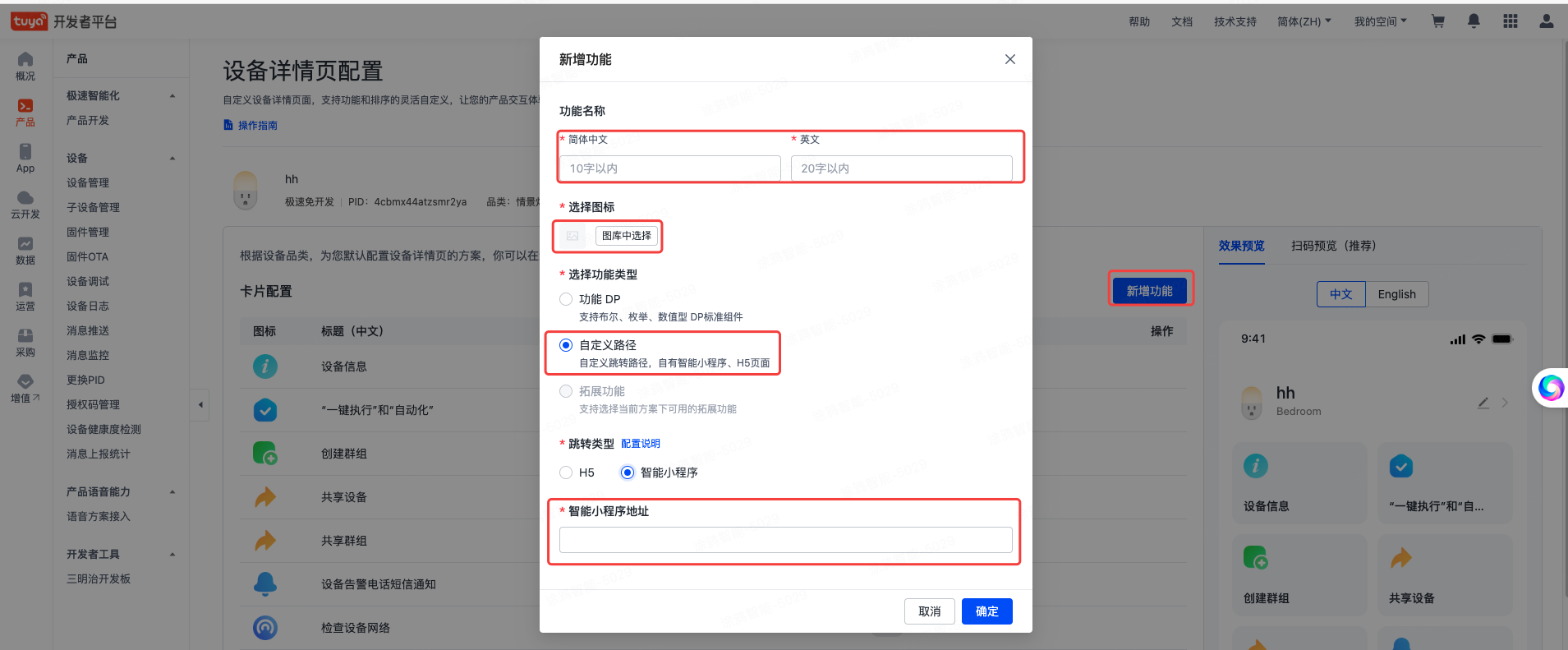Open the 增值 value-added services icon
This screenshot has width=1568, height=650.
pyautogui.click(x=25, y=389)
